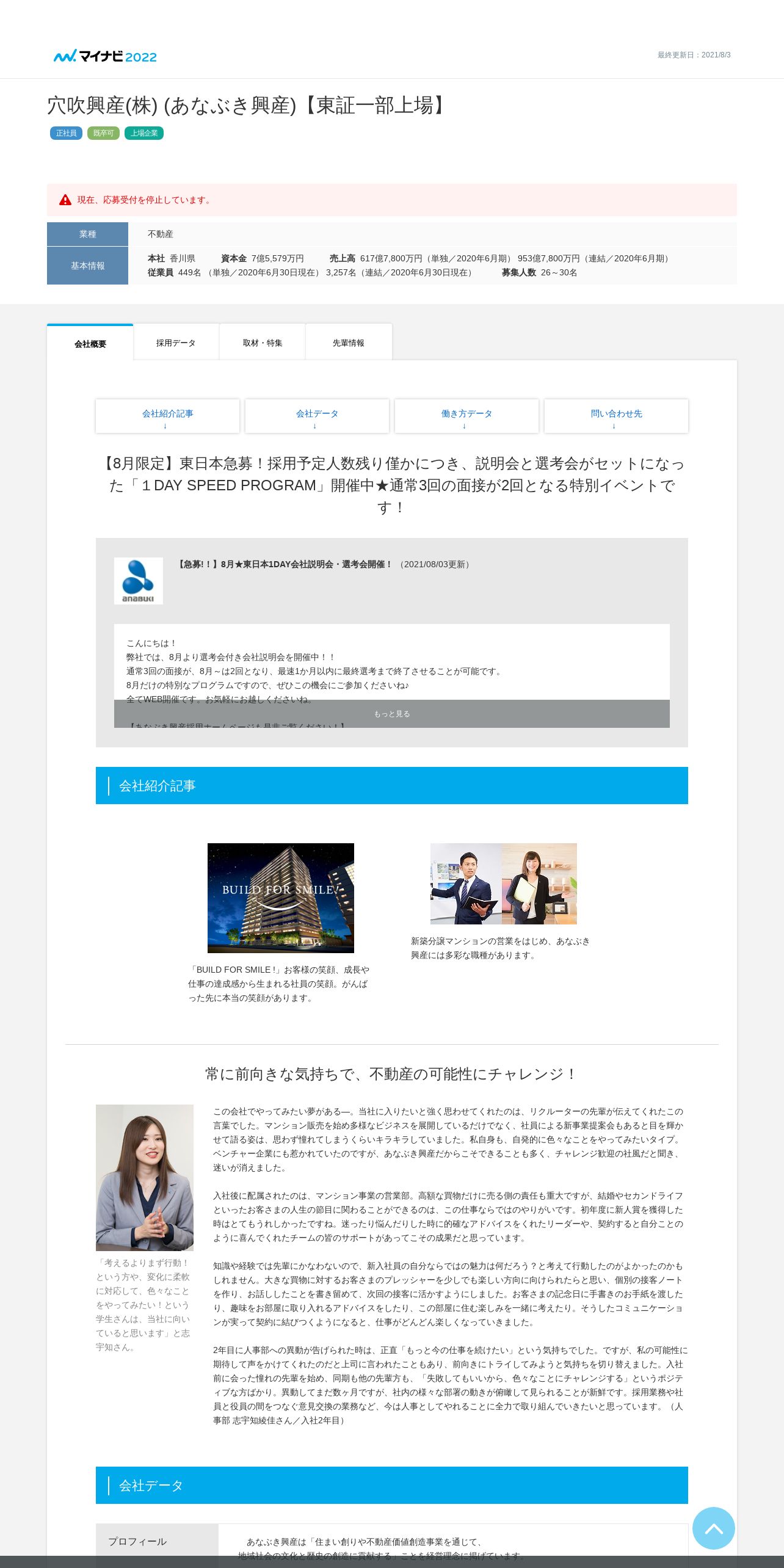Image resolution: width=784 pixels, height=1568 pixels.
Task: Open the 採用データ tab
Action: point(176,343)
